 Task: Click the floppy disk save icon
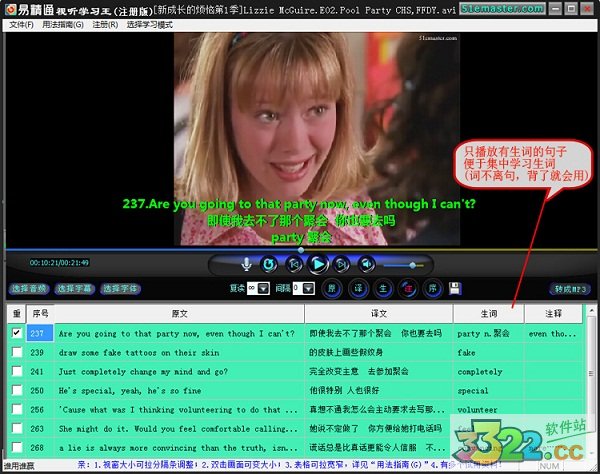click(455, 288)
